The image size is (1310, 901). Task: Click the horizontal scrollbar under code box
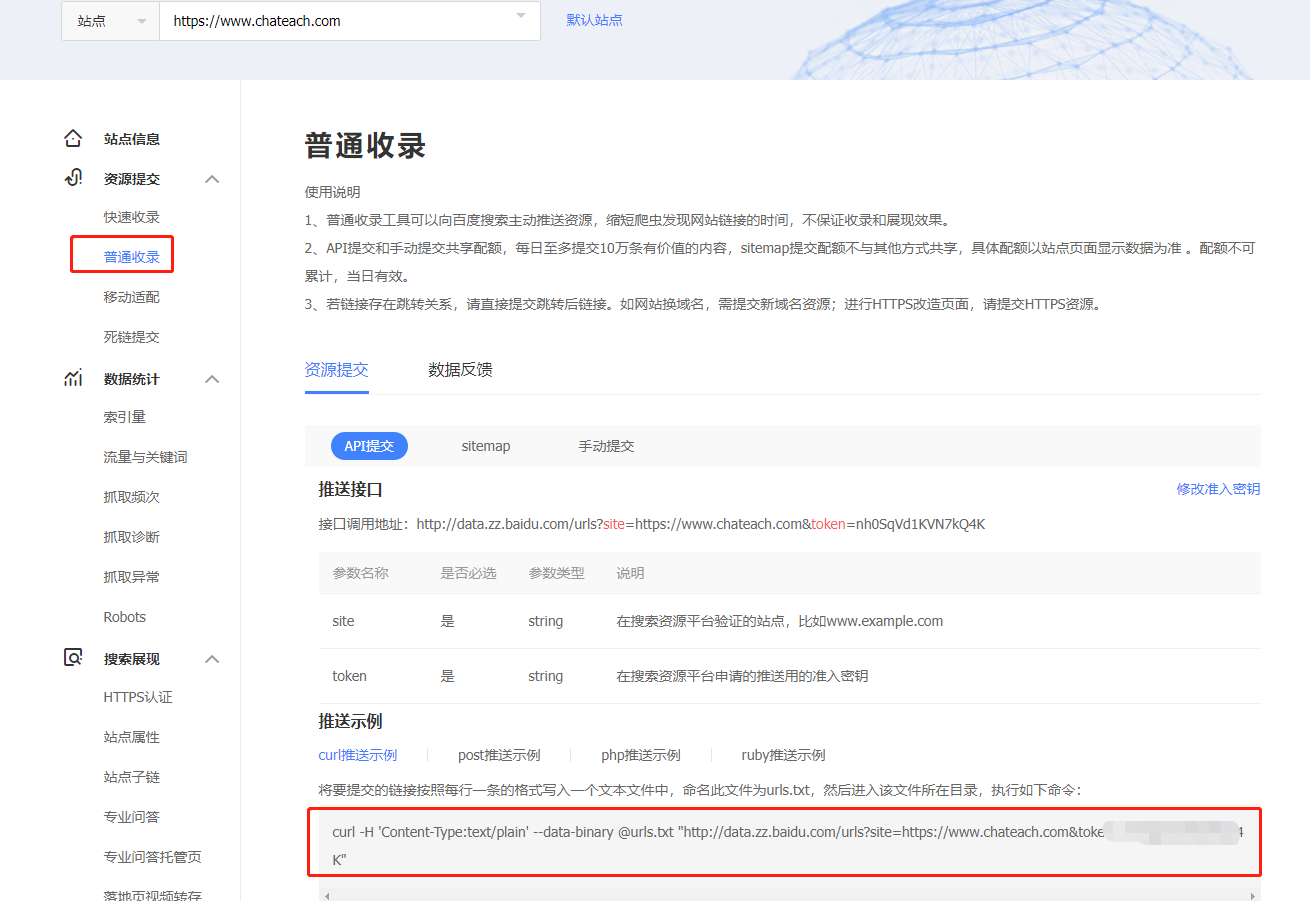point(789,895)
